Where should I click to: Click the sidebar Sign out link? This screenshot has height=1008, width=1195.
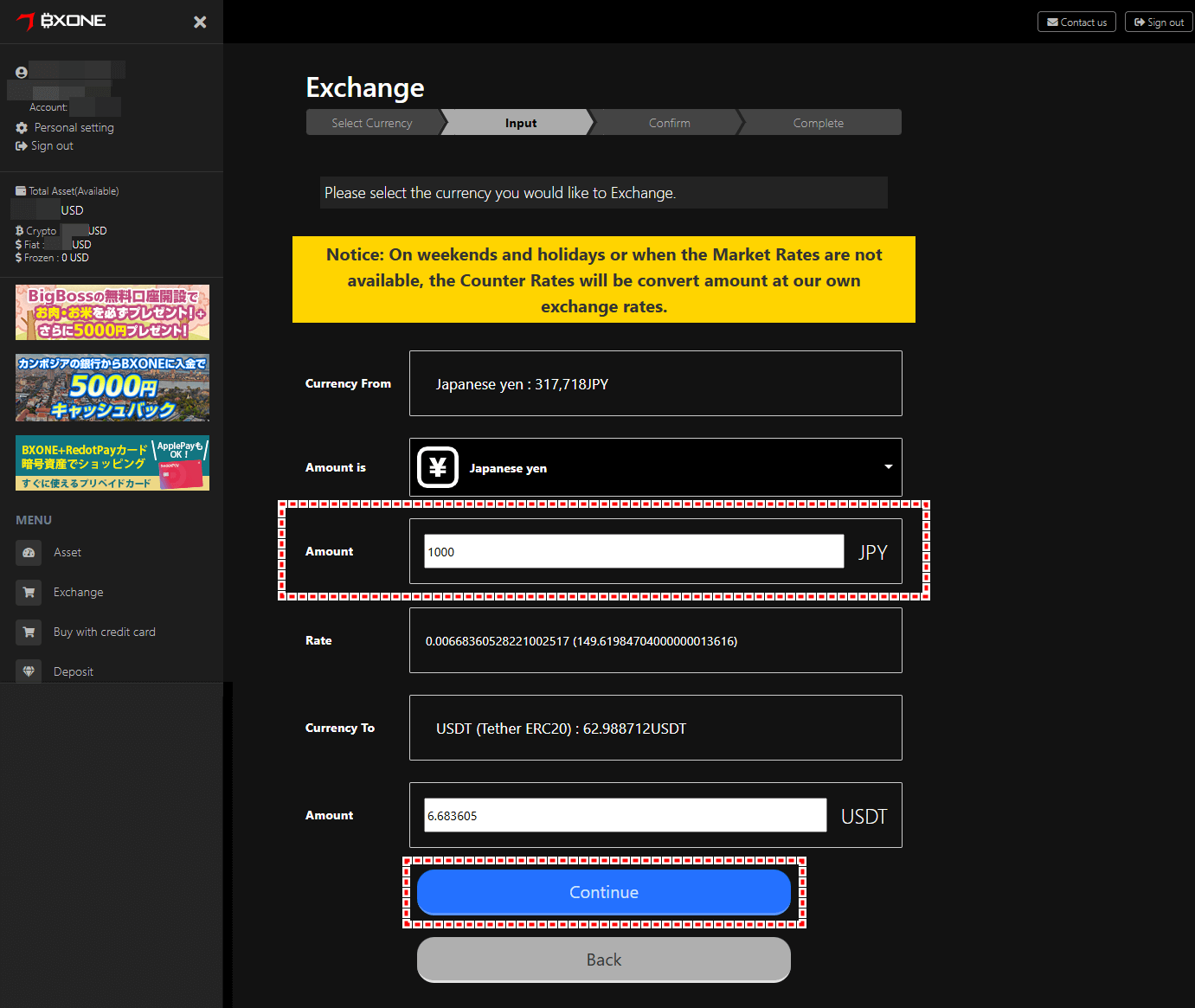click(52, 145)
